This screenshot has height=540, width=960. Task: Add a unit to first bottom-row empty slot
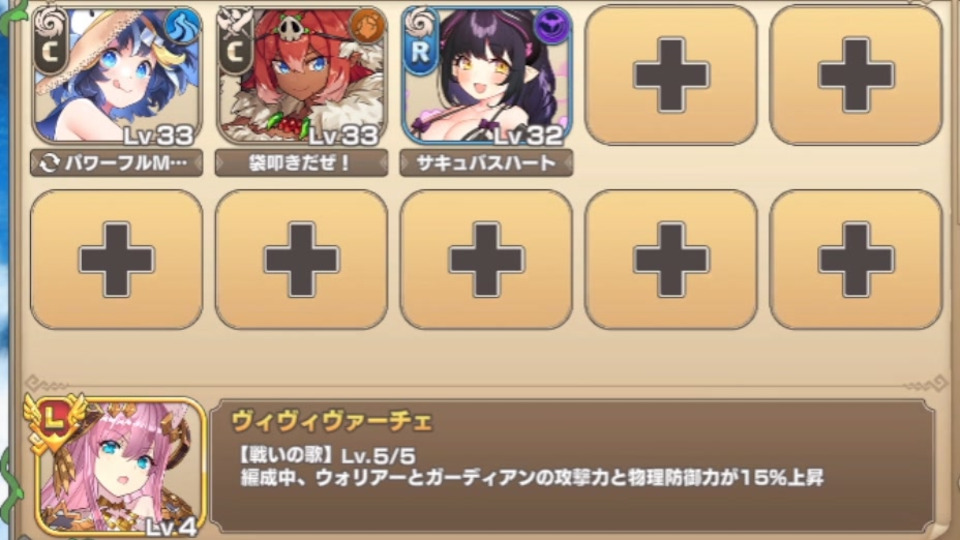(116, 260)
